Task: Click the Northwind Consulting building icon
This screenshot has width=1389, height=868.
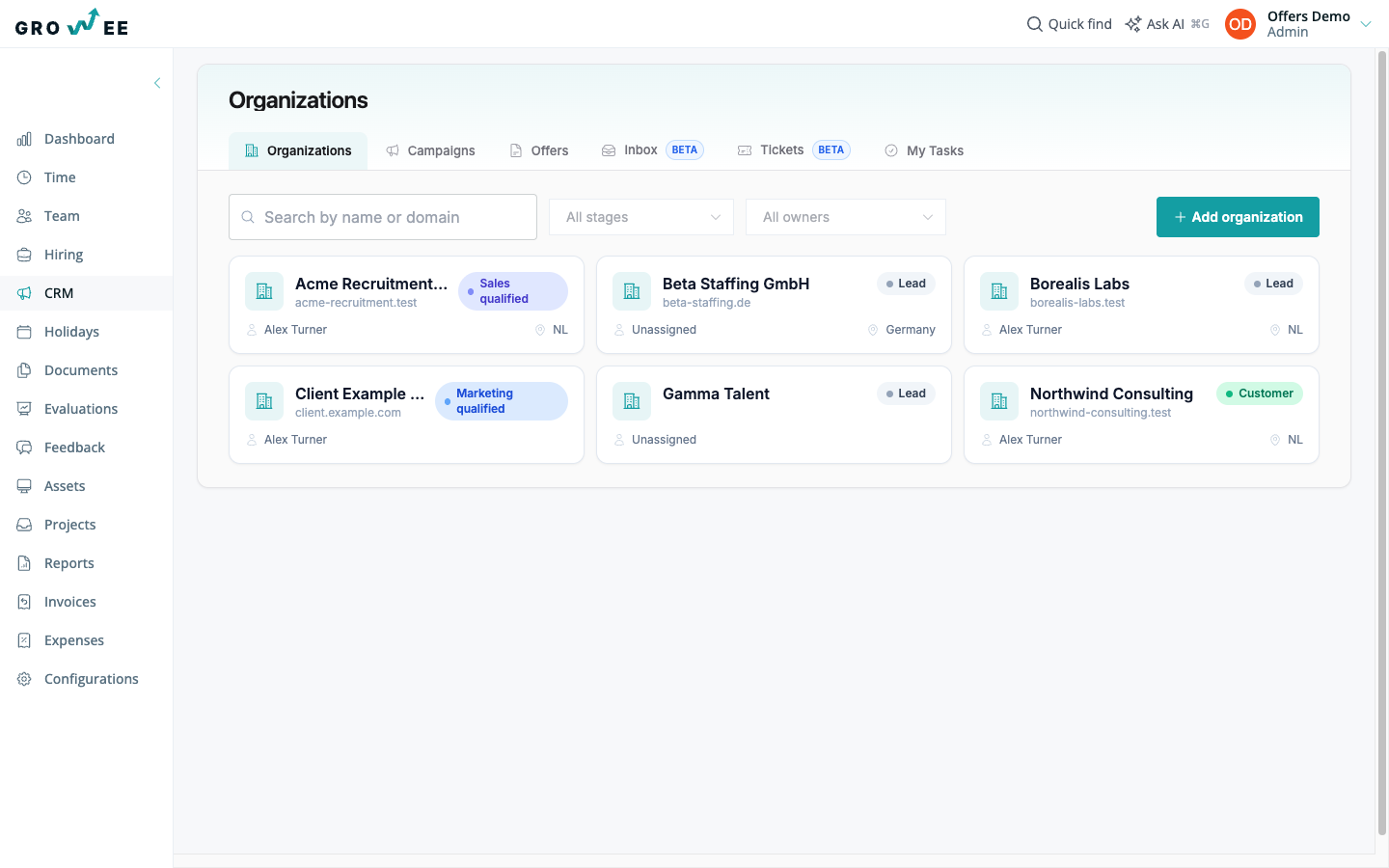Action: (999, 401)
